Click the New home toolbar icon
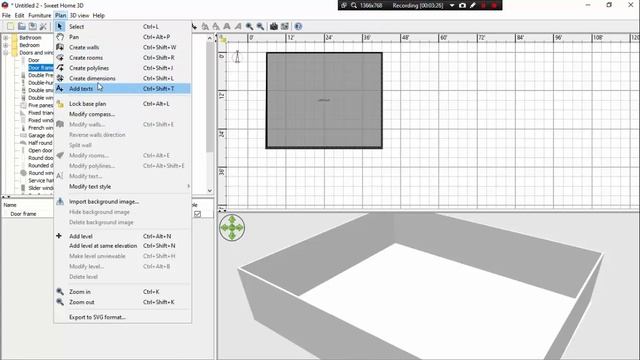 click(x=10, y=27)
